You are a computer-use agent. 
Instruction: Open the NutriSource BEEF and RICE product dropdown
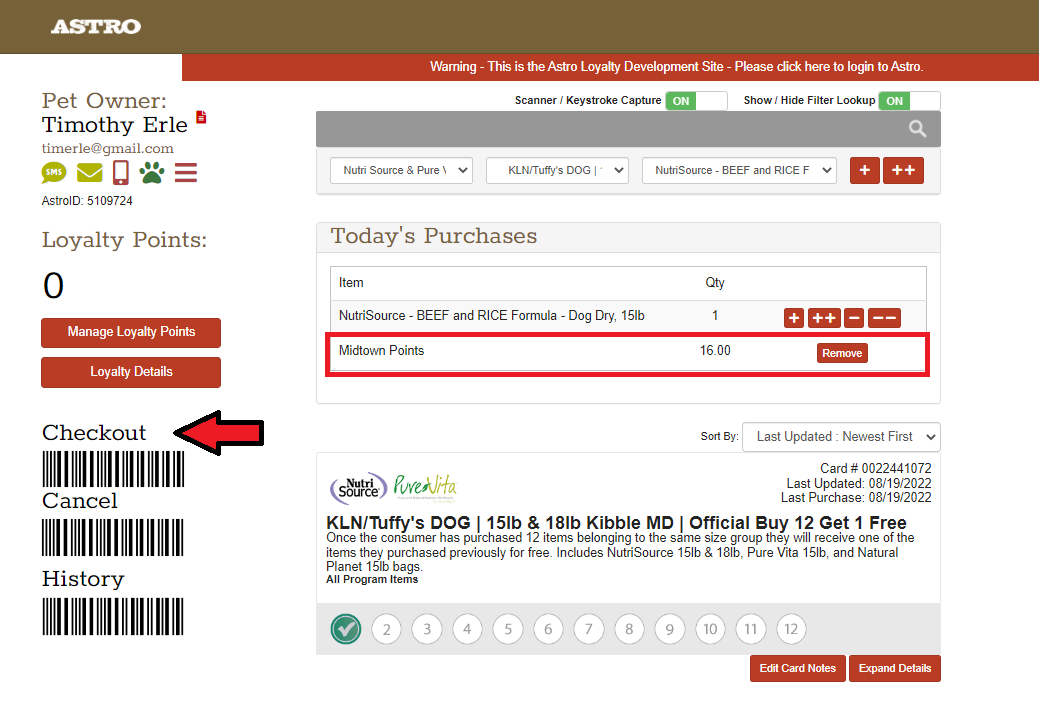pyautogui.click(x=739, y=170)
